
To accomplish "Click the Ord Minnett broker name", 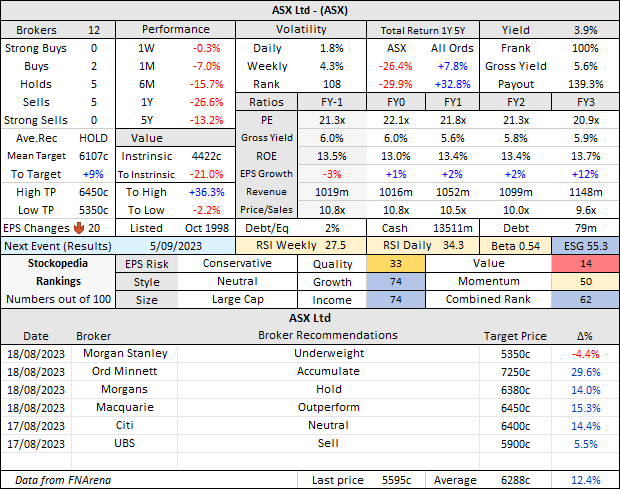I will pyautogui.click(x=109, y=371).
